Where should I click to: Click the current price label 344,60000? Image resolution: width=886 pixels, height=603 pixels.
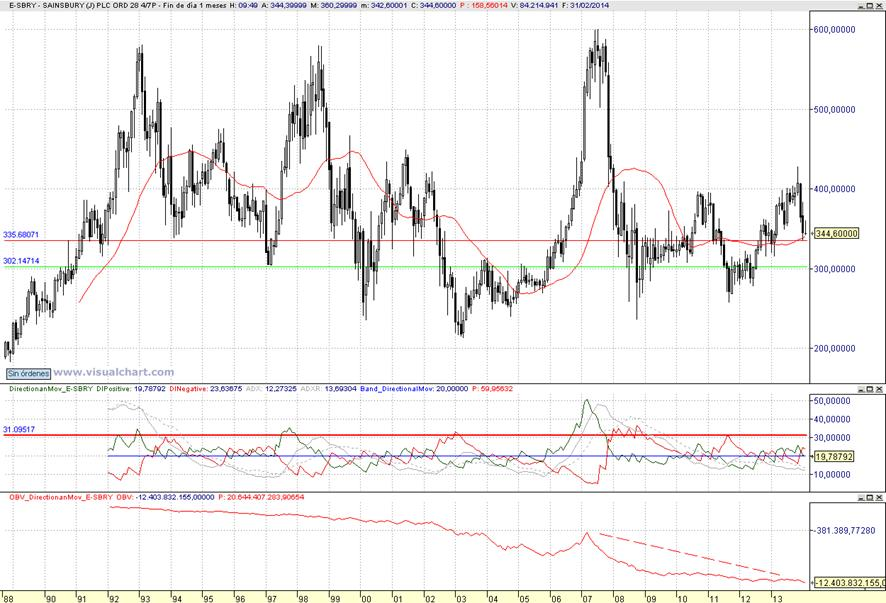point(836,233)
